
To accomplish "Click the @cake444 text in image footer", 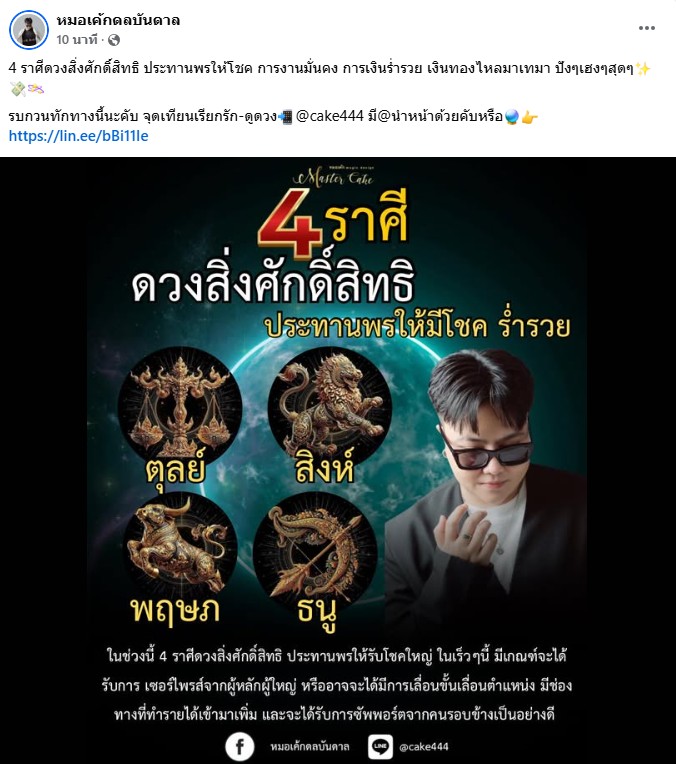I will click(x=424, y=746).
